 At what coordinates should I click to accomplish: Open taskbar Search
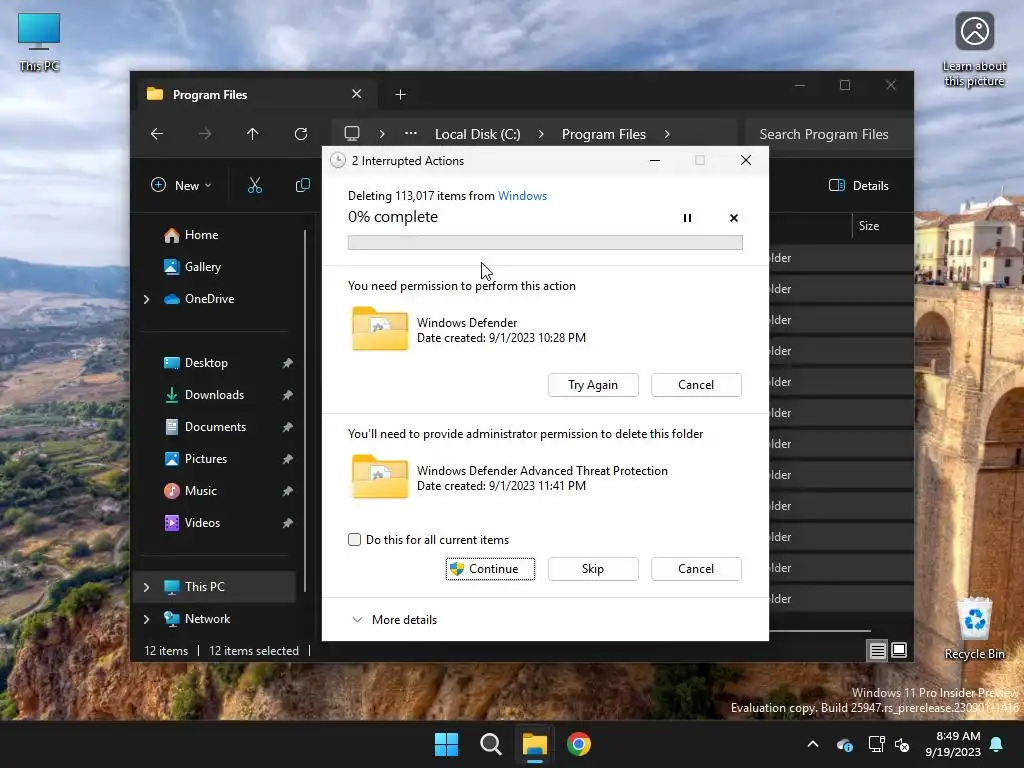tap(490, 744)
